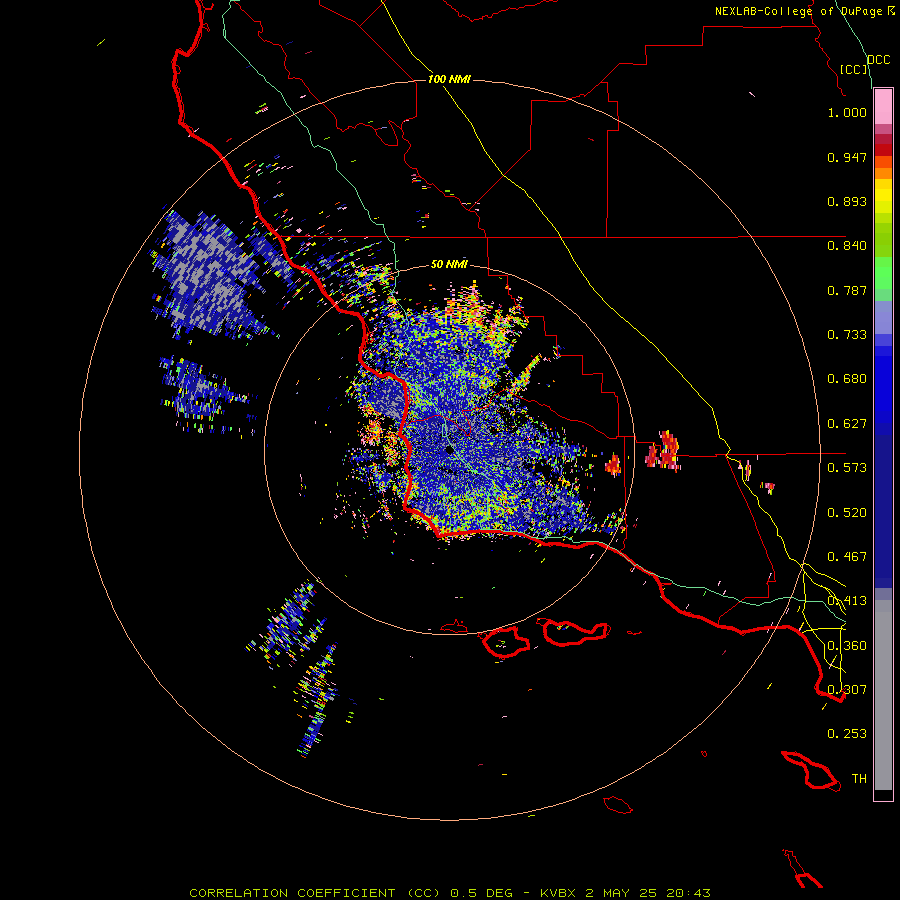Select the 0.733 scale value
Screen dimensions: 900x900
[847, 335]
